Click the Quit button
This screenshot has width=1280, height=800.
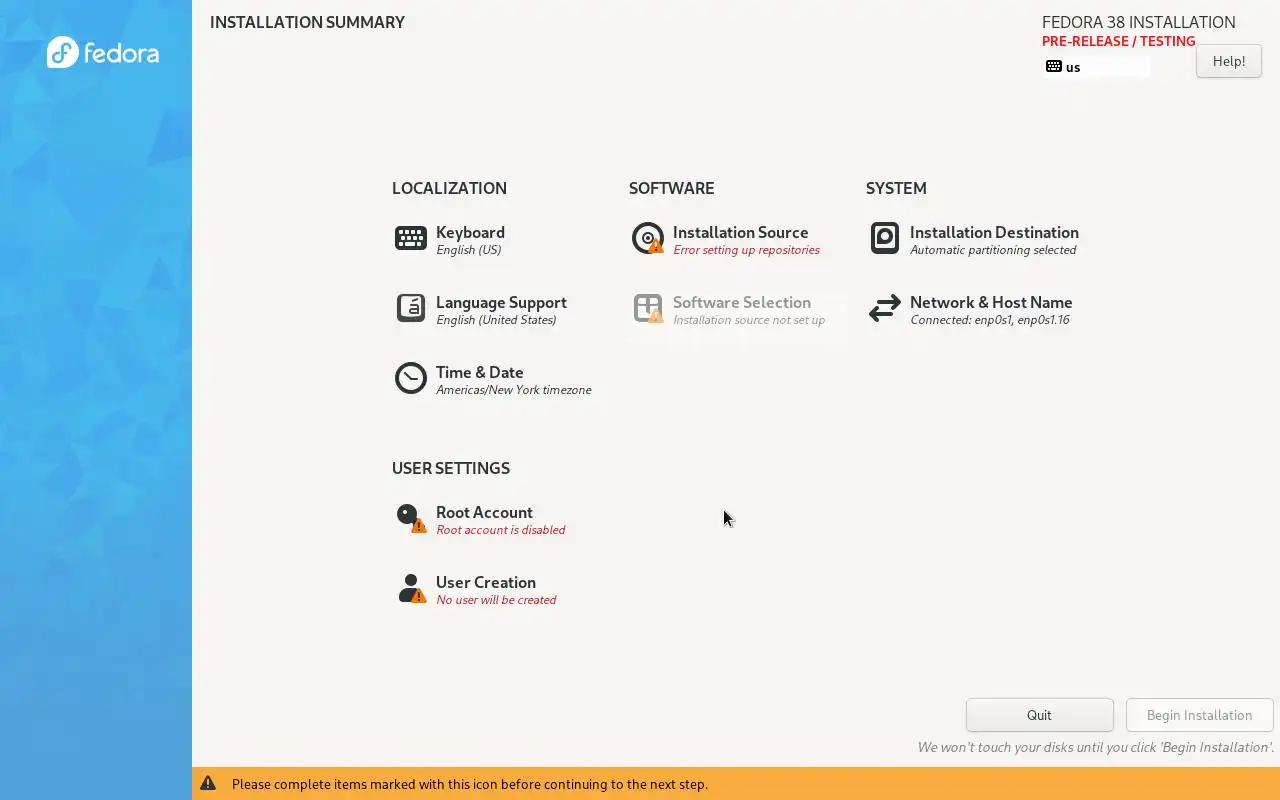[x=1039, y=715]
